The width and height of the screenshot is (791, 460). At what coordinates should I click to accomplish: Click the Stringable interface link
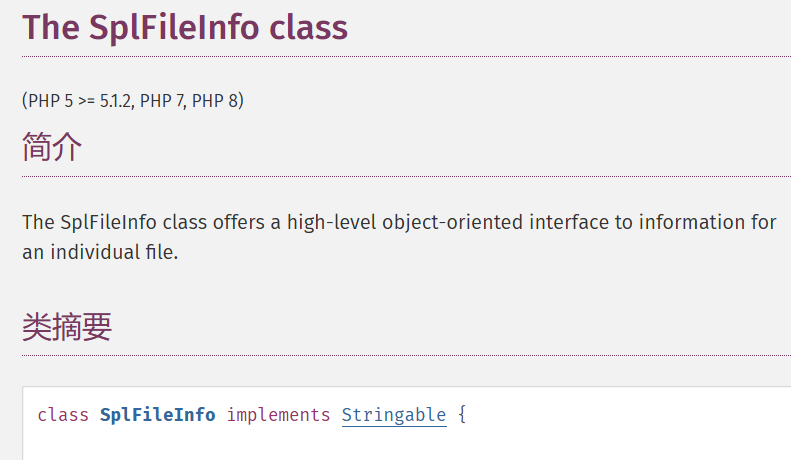(394, 415)
